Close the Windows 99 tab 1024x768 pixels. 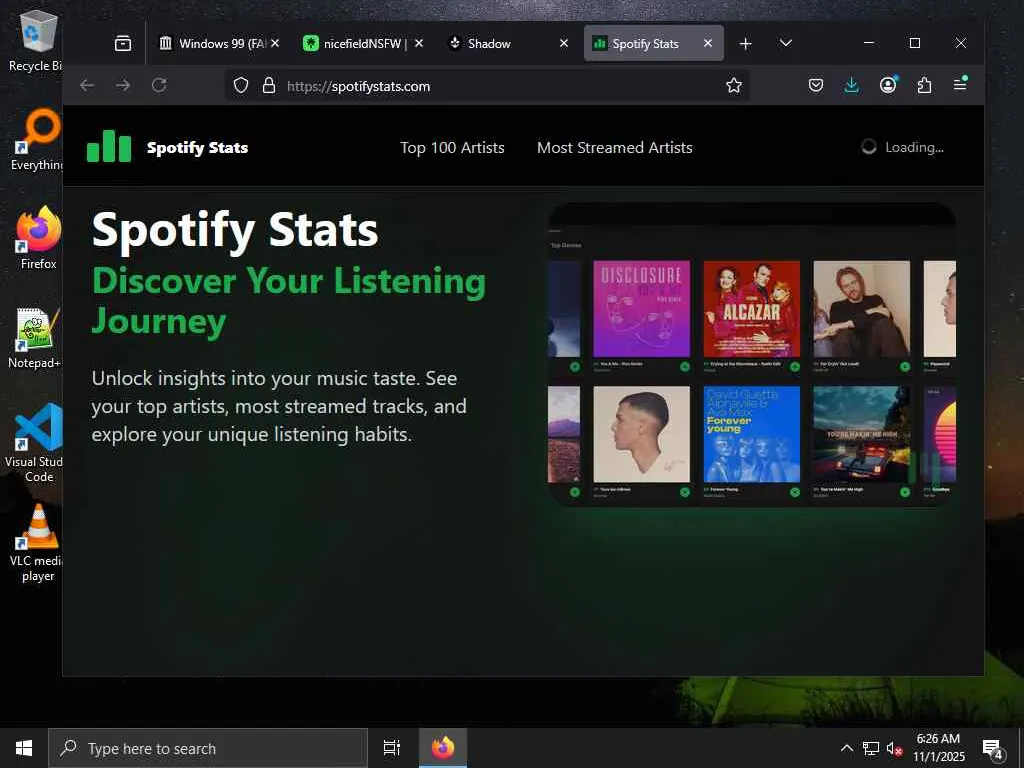[275, 43]
